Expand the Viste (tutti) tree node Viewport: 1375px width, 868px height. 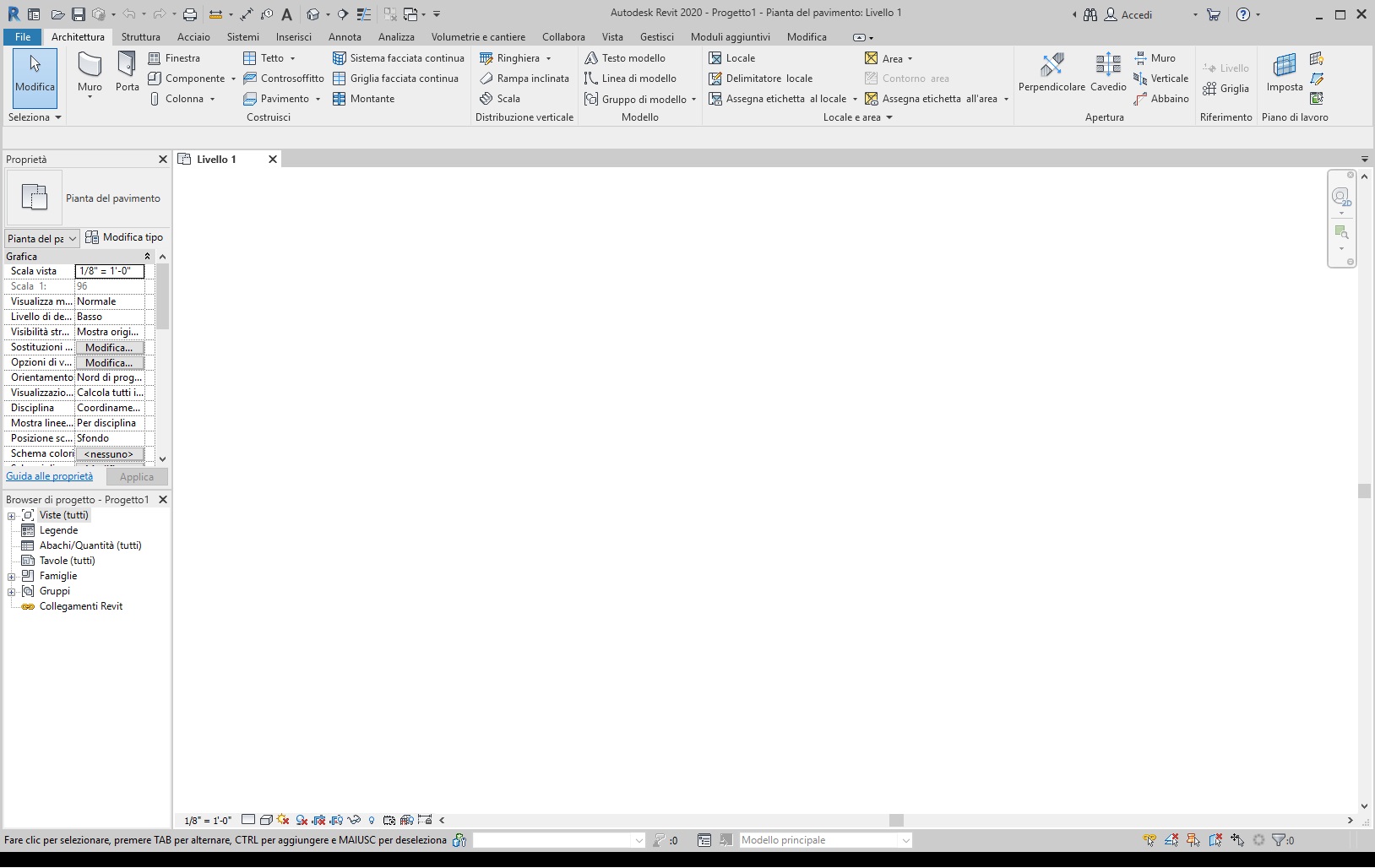12,516
